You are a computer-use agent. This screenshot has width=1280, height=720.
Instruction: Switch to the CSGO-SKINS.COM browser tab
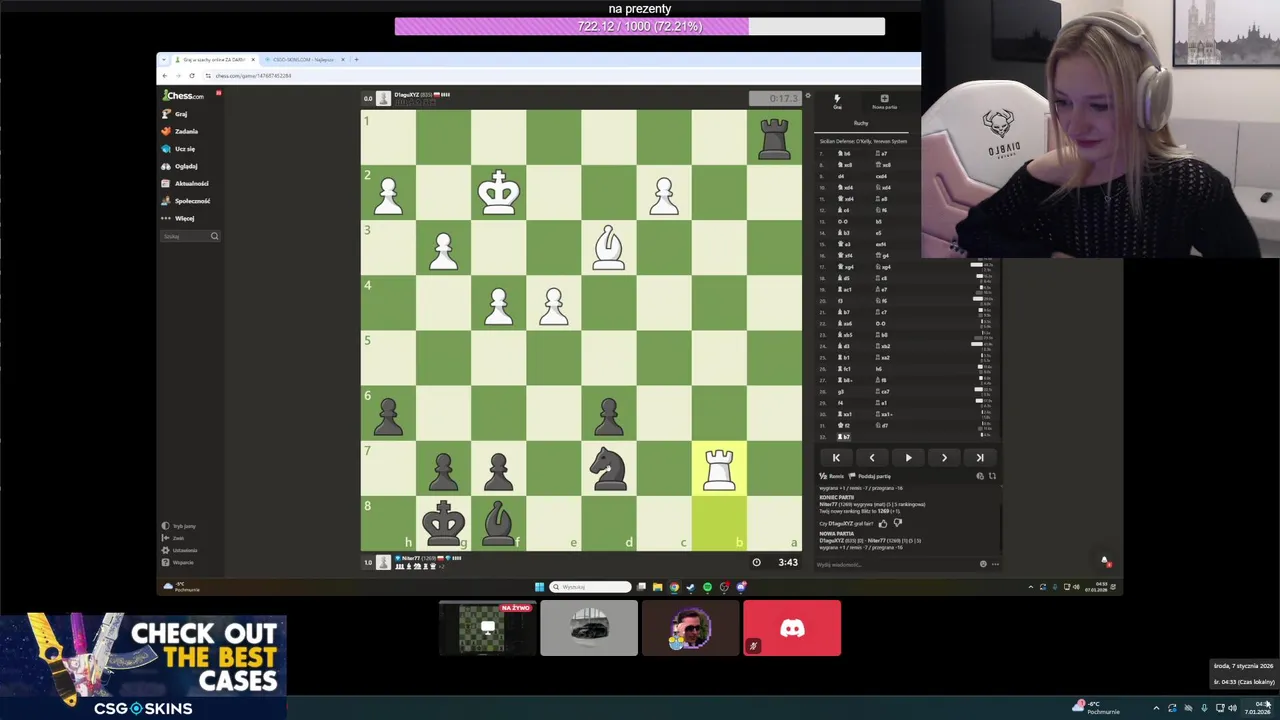303,60
